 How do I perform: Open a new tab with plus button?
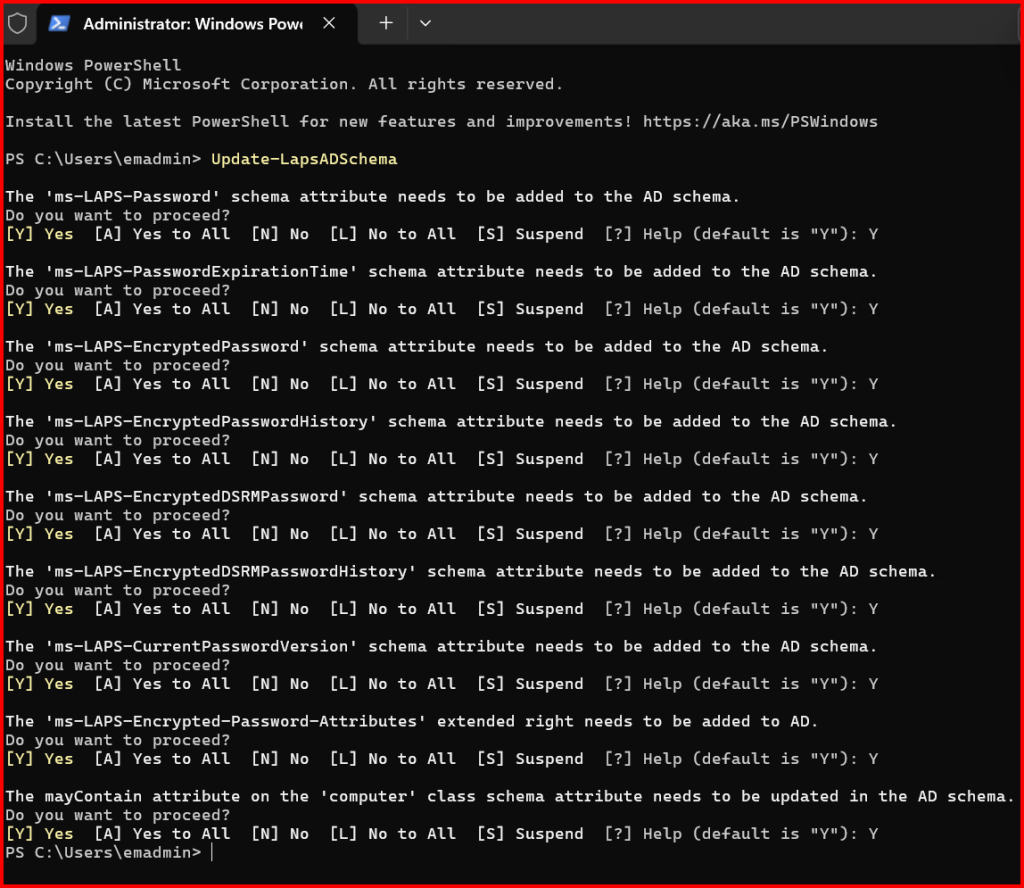[x=386, y=23]
